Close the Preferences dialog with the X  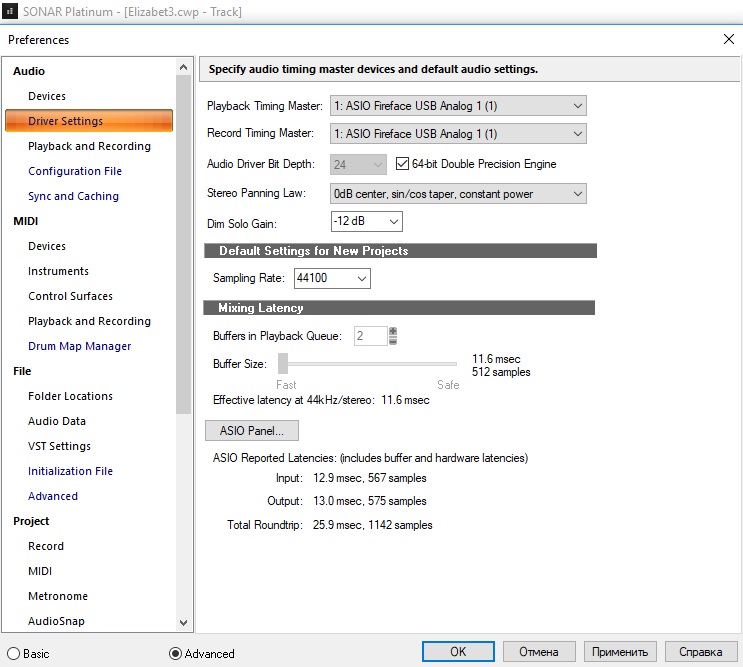729,39
